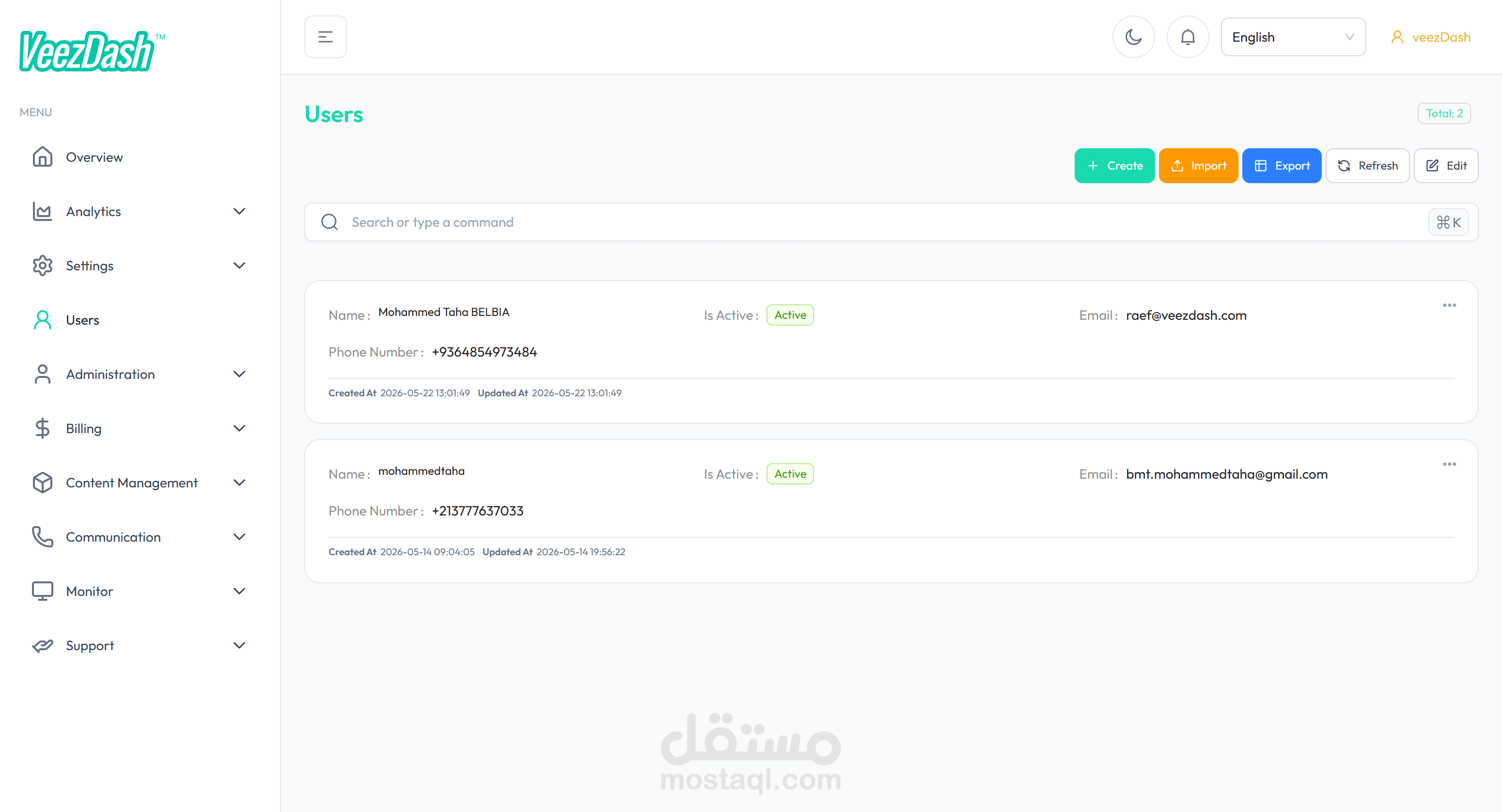Viewport: 1502px width, 812px height.
Task: Expand the Monitor submenu chevron
Action: pos(239,591)
